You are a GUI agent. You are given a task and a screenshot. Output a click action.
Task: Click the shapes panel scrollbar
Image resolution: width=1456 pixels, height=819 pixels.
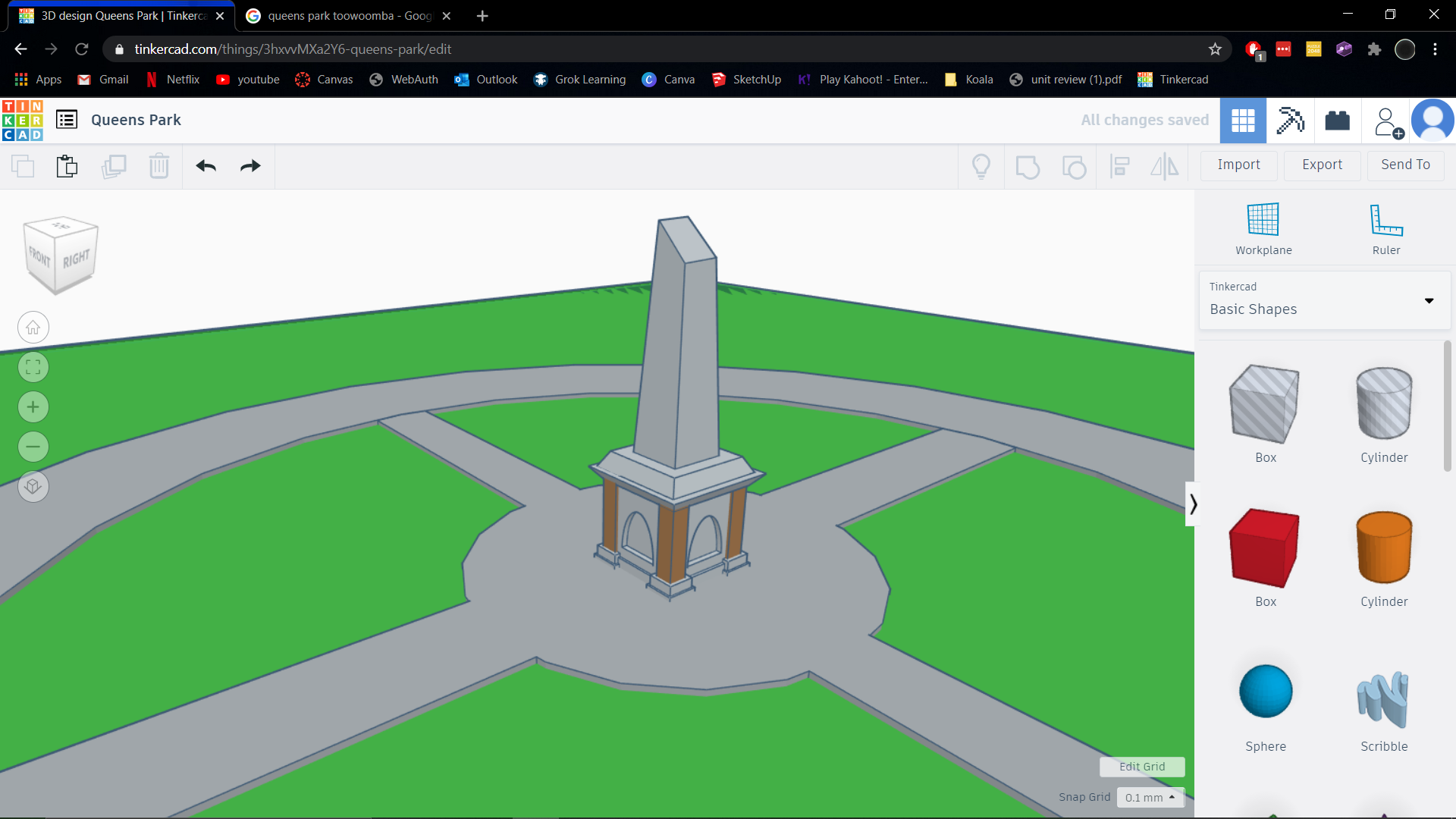point(1447,406)
